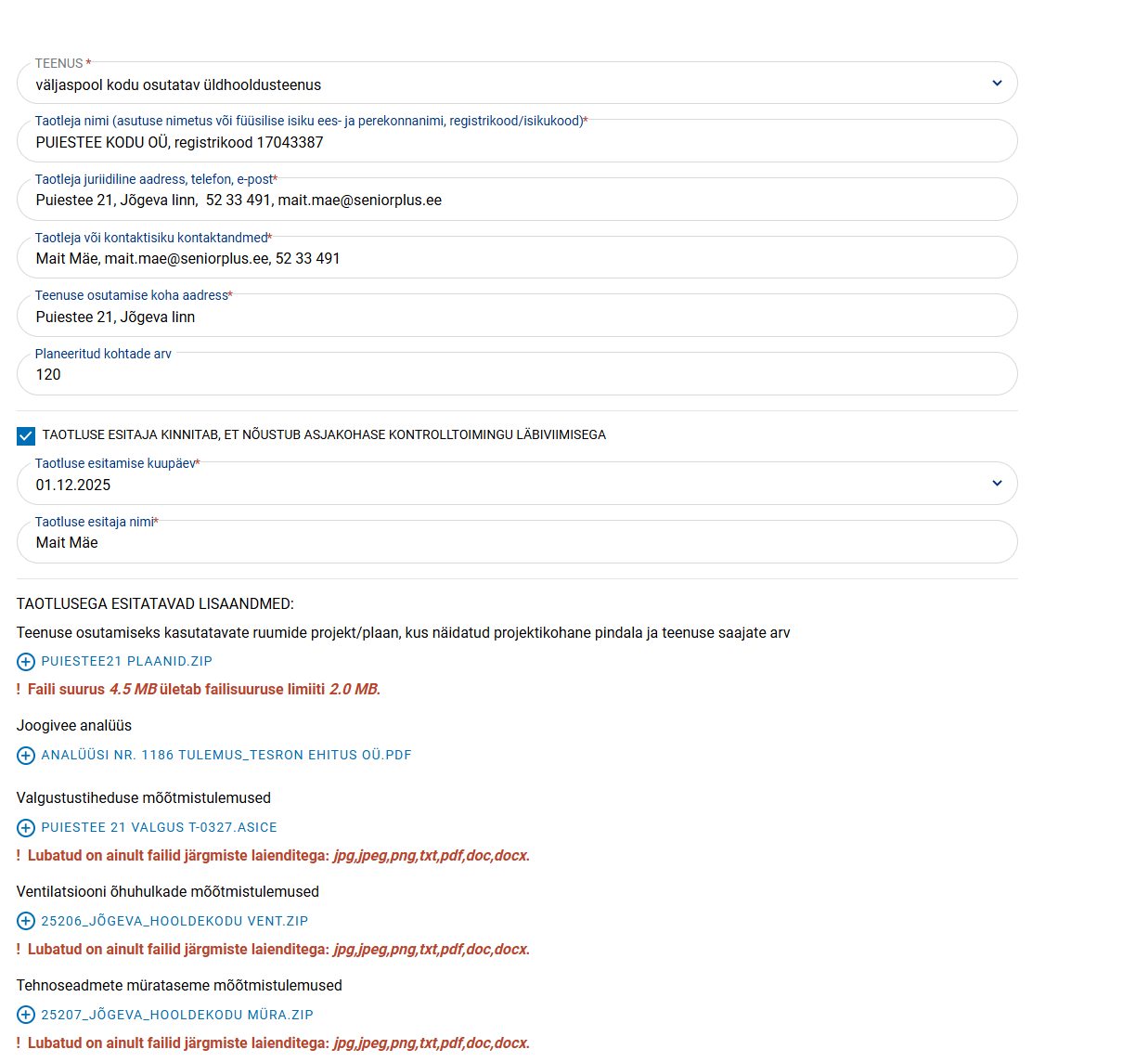Open 25206_JÕGEVA_HOOLDEKODU VENT.ZIP link
This screenshot has width=1148, height=1062.
tap(174, 922)
